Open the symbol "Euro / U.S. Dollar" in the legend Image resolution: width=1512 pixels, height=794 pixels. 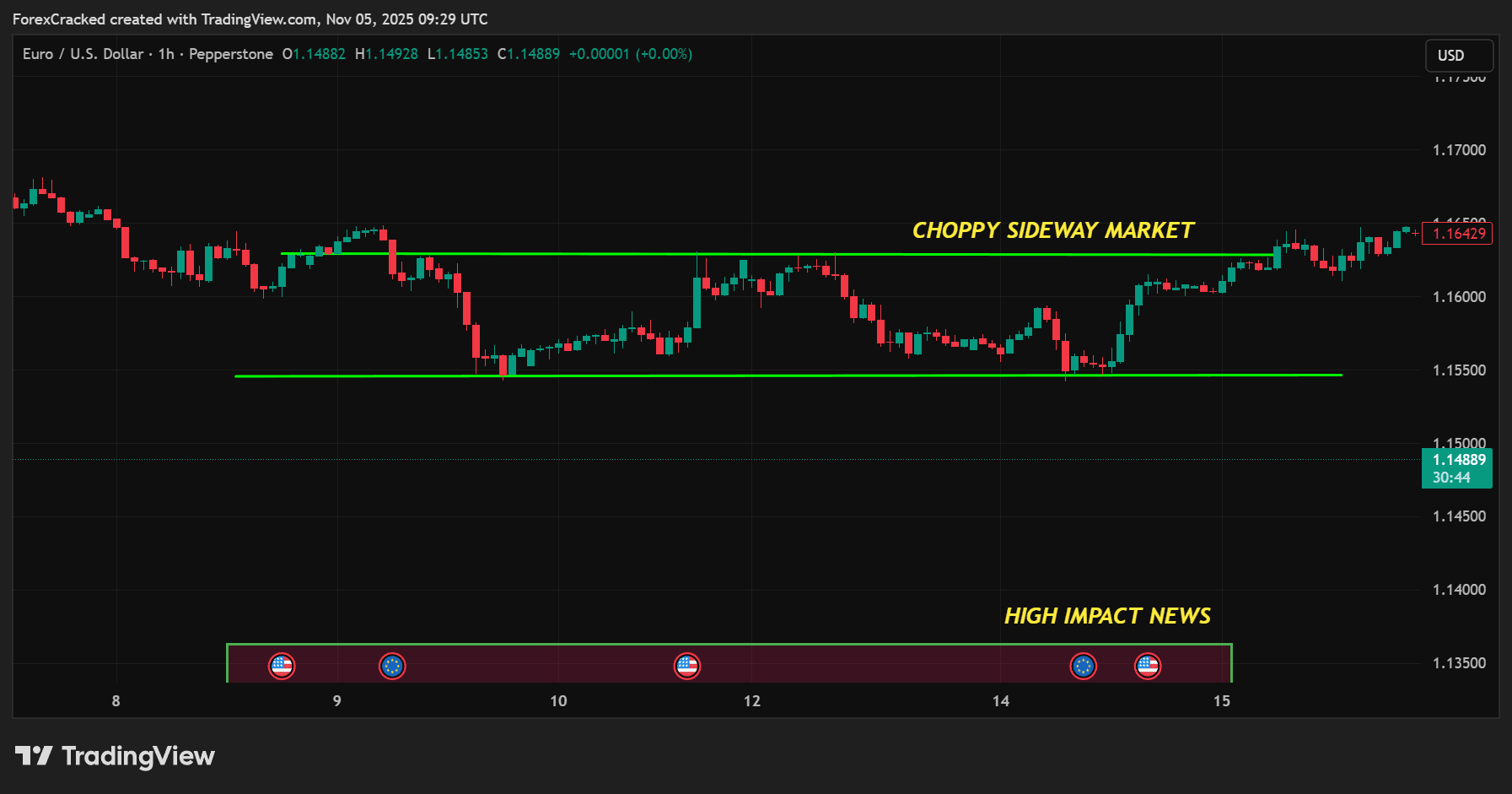[x=83, y=53]
